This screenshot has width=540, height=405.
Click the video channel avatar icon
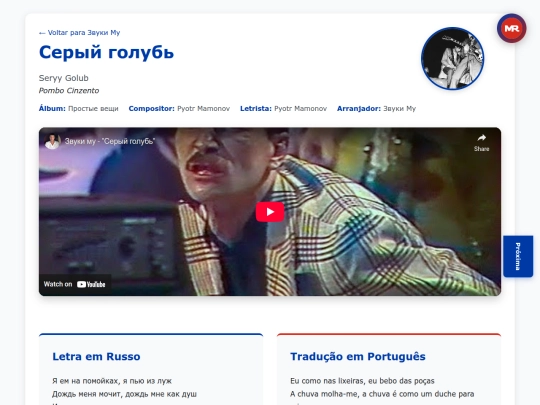click(x=52, y=141)
